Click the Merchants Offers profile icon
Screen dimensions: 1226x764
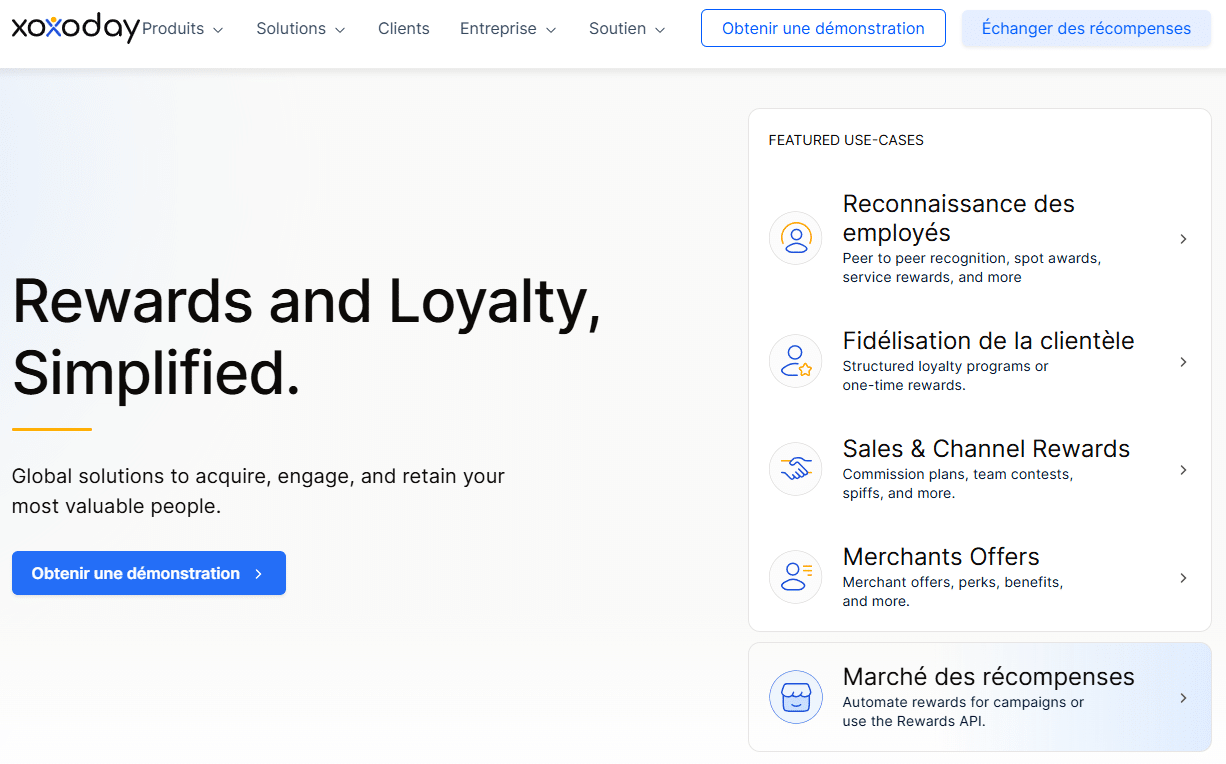[x=795, y=577]
